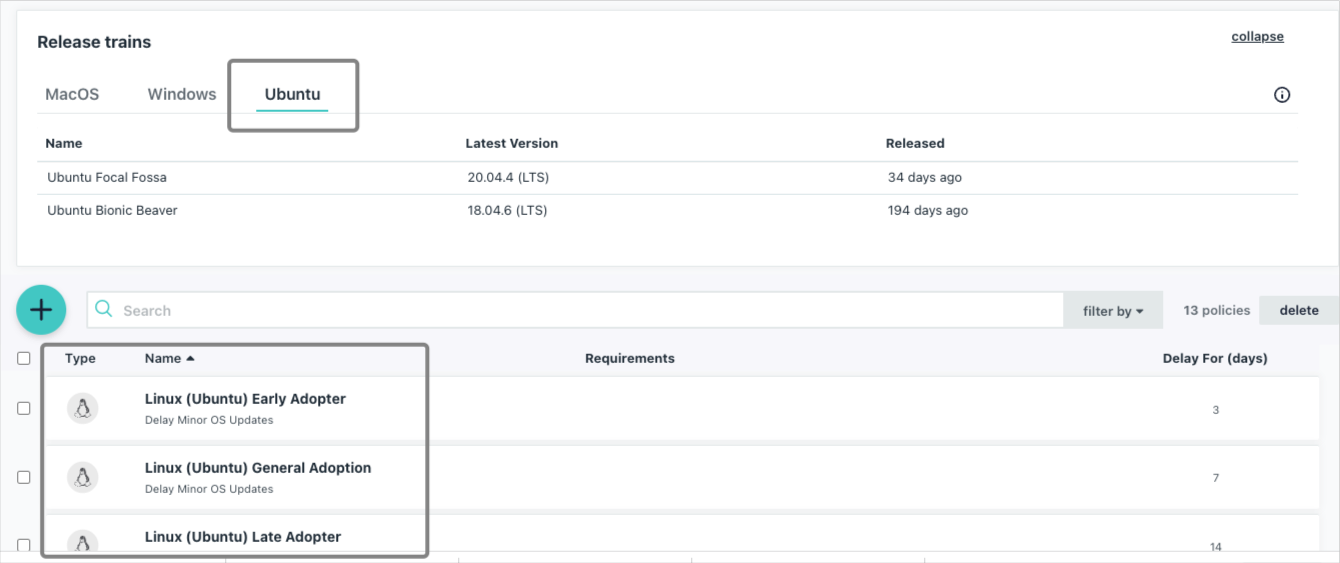Open the Linux (Ubuntu) Late Adopter policy
The width and height of the screenshot is (1340, 563).
pos(243,537)
